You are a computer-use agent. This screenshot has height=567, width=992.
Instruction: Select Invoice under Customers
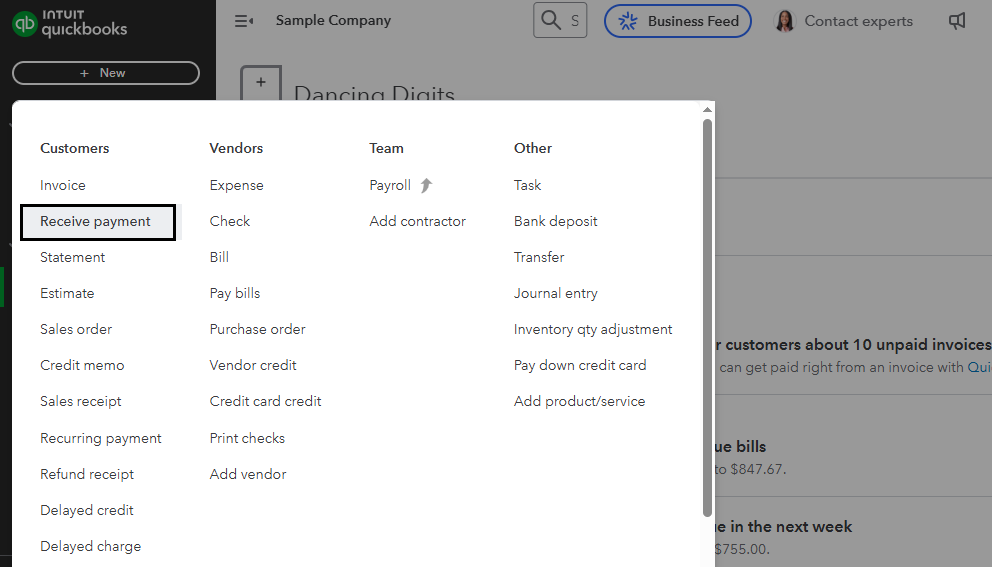[63, 185]
